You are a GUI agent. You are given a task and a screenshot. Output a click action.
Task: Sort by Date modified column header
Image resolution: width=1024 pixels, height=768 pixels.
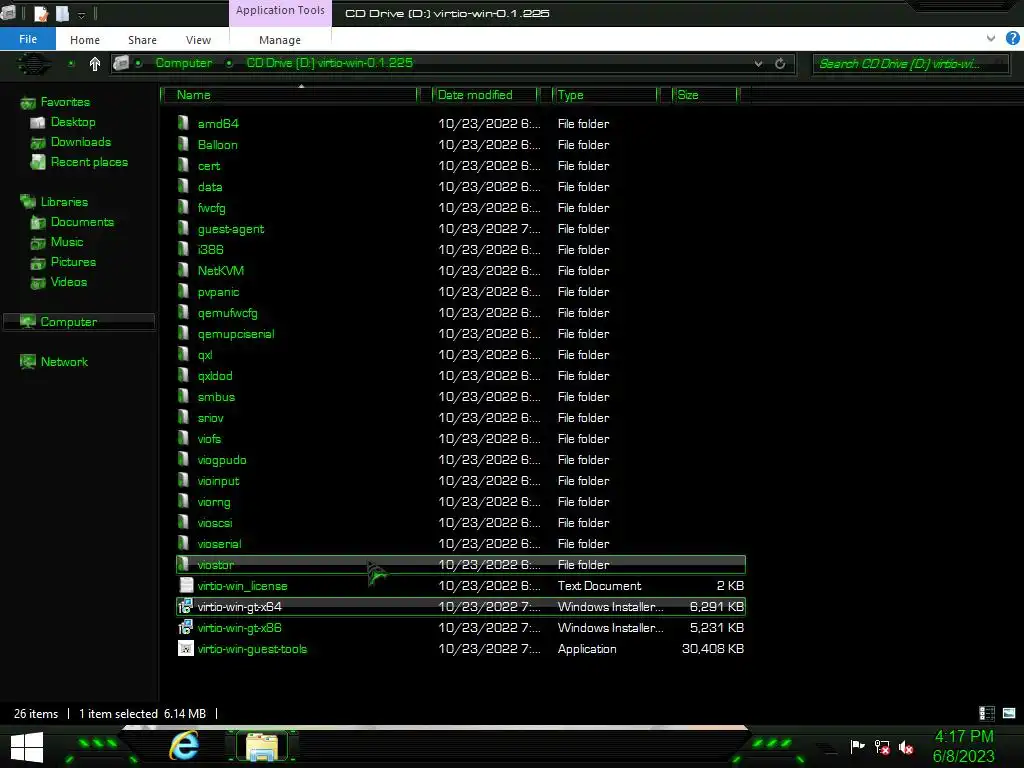pyautogui.click(x=484, y=95)
